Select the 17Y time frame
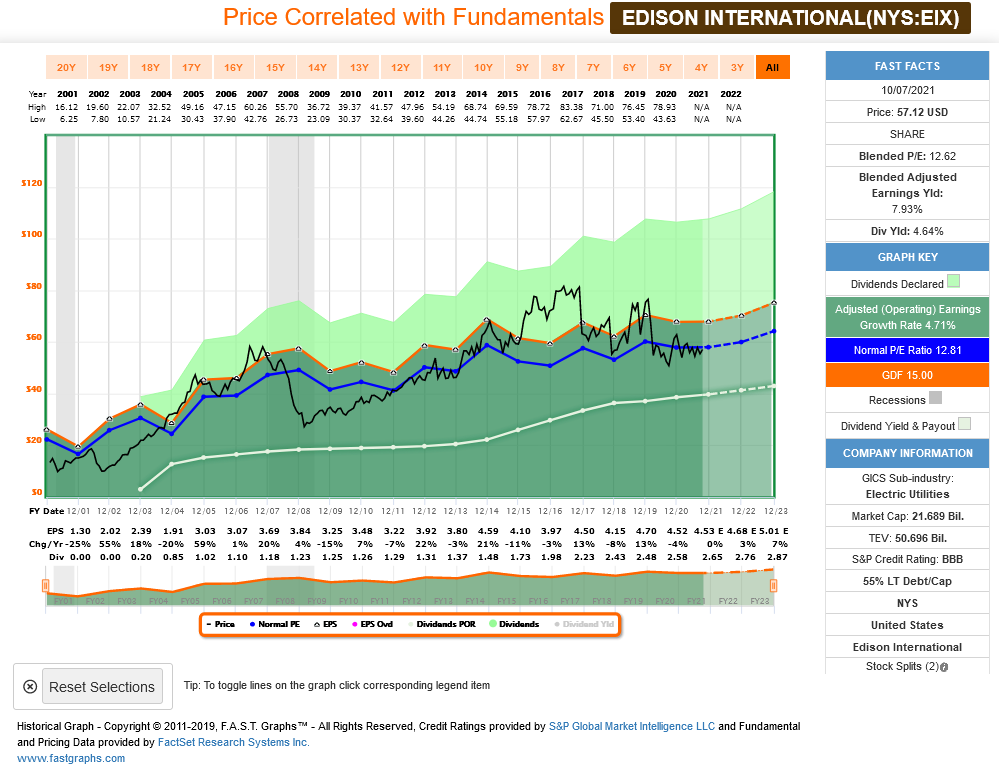This screenshot has height=768, width=999. click(x=192, y=68)
